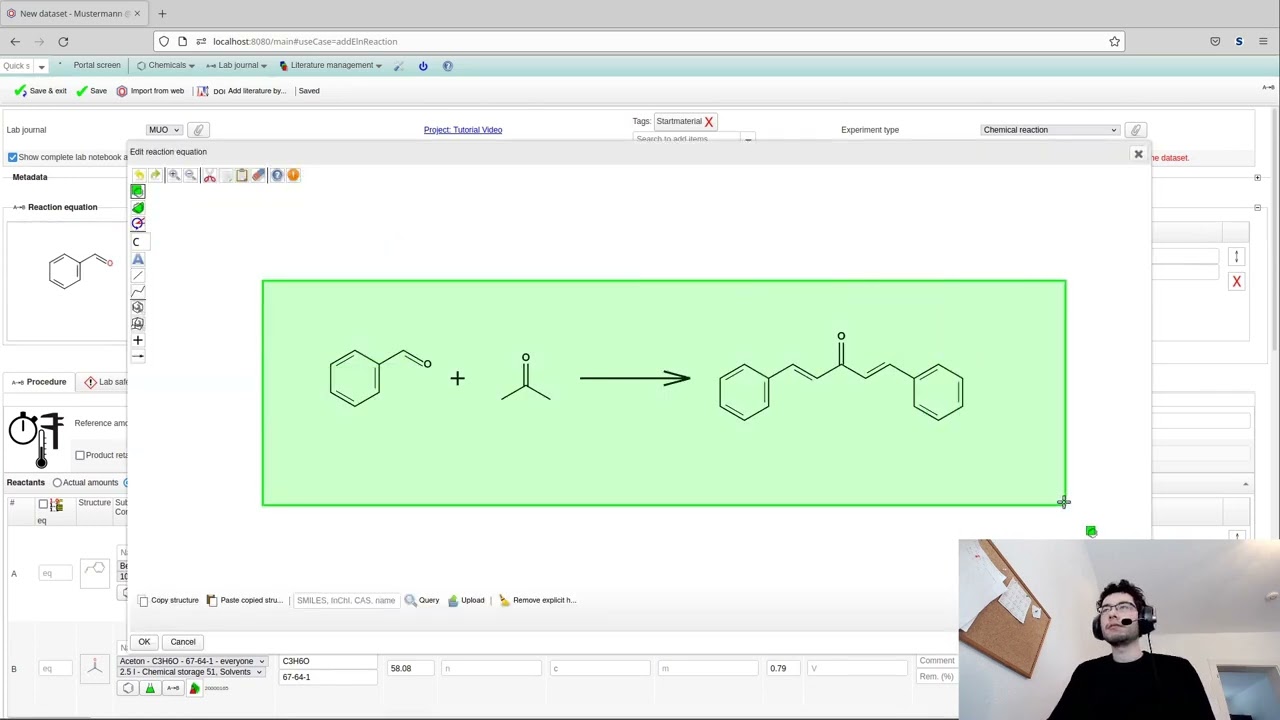1280x720 pixels.
Task: Select the plus sign reaction tool
Action: click(x=138, y=340)
